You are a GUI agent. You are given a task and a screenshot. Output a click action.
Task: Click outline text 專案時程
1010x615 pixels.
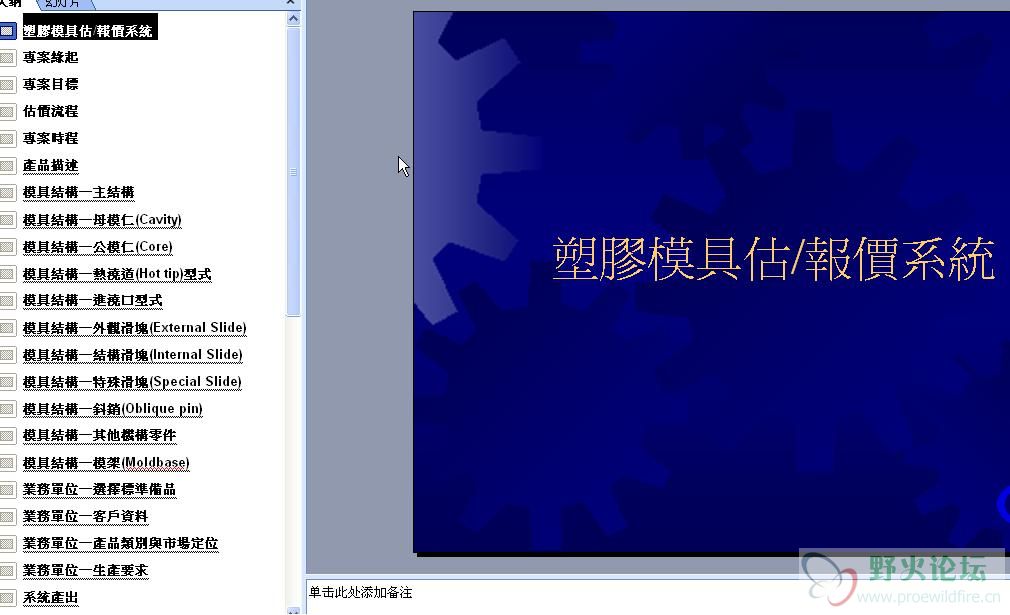click(50, 138)
